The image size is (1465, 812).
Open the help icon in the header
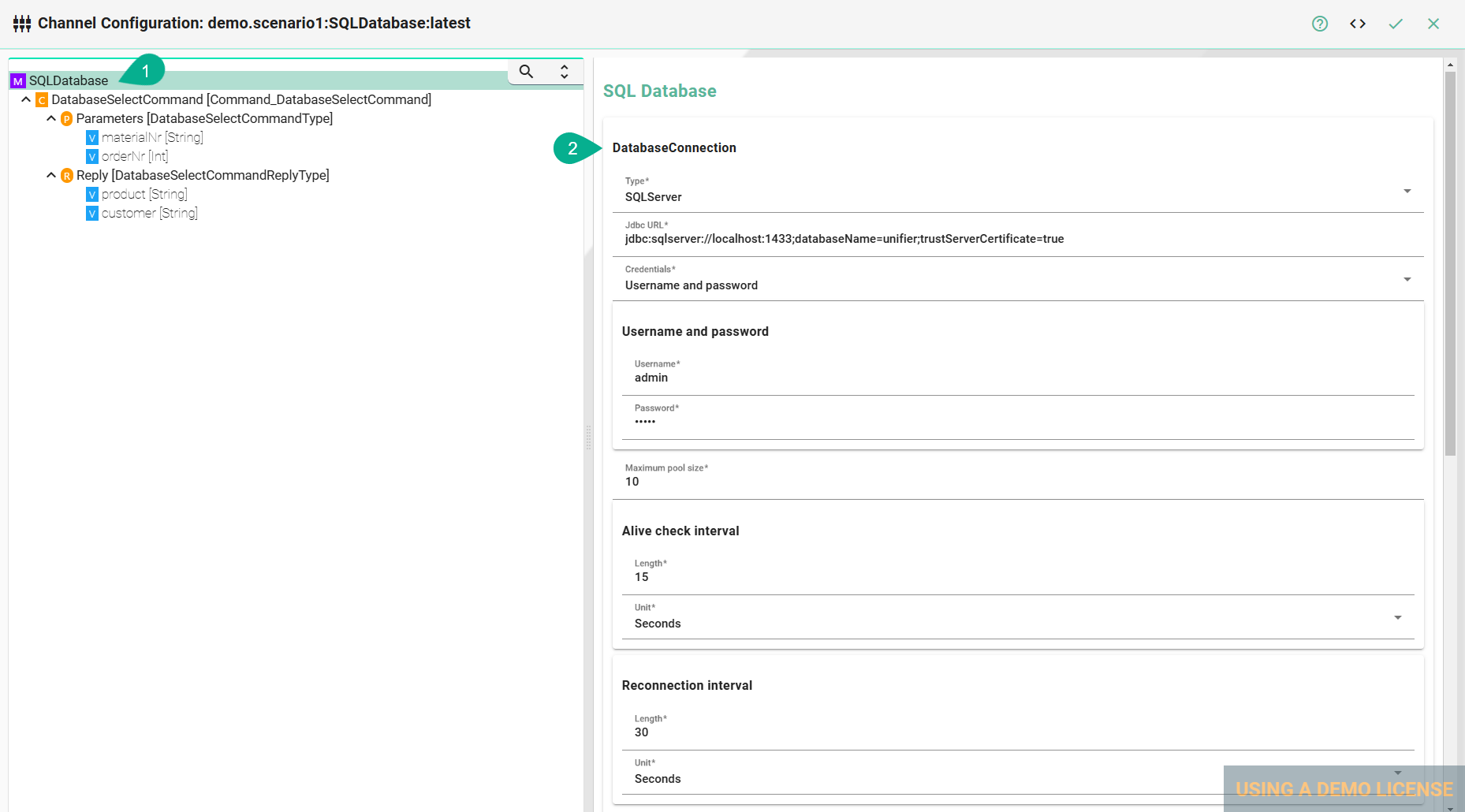pyautogui.click(x=1319, y=24)
